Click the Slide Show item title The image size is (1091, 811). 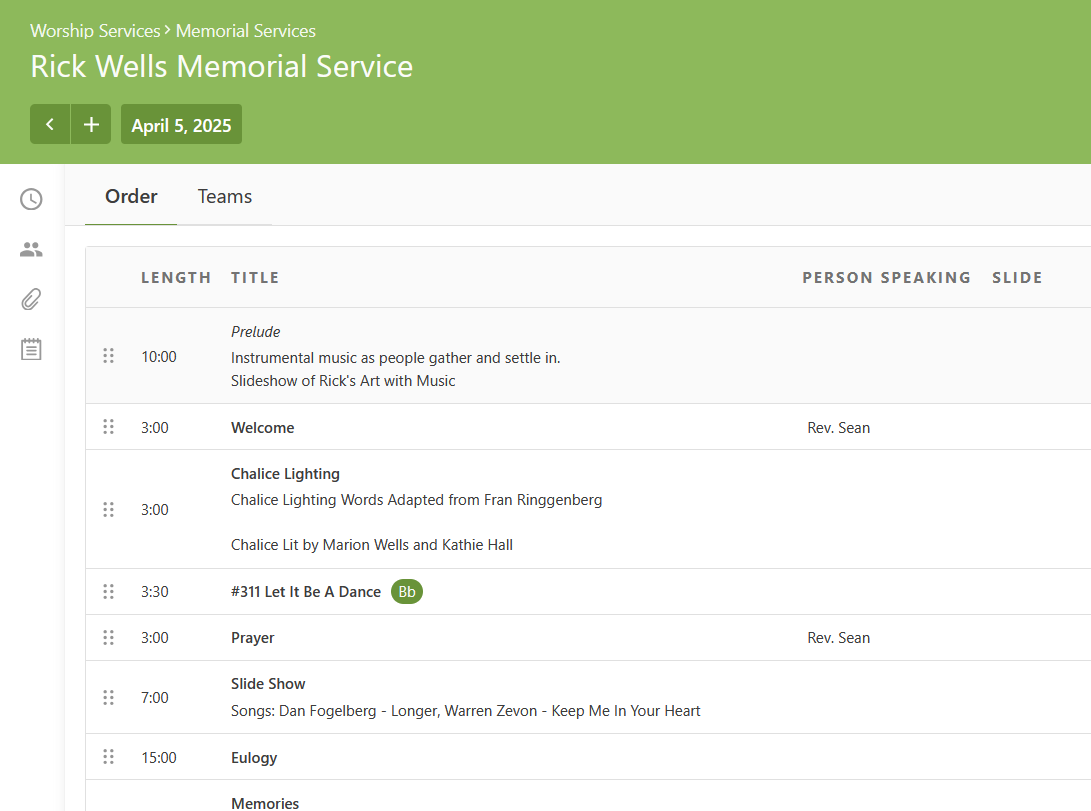[268, 684]
